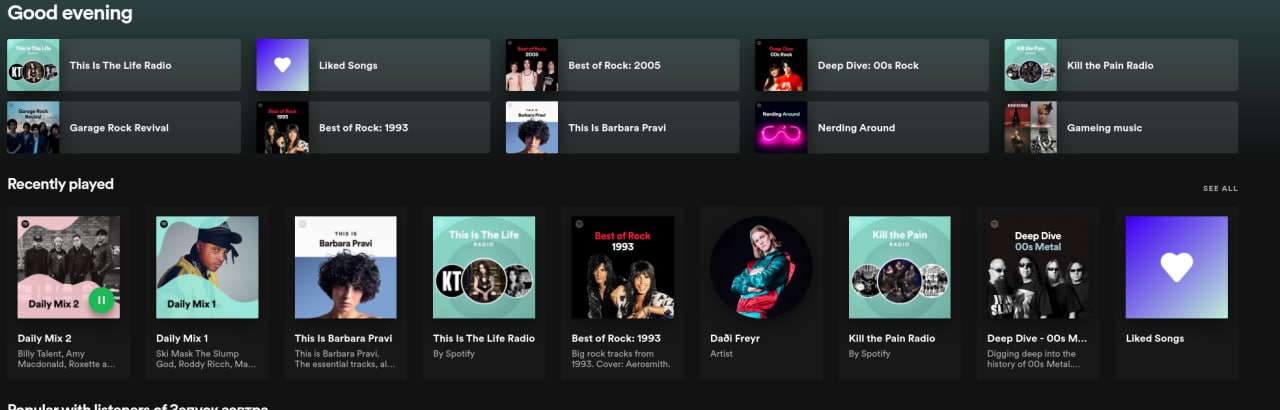Click This Is The Life Radio card cover
Image resolution: width=1280 pixels, height=410 pixels.
484,267
